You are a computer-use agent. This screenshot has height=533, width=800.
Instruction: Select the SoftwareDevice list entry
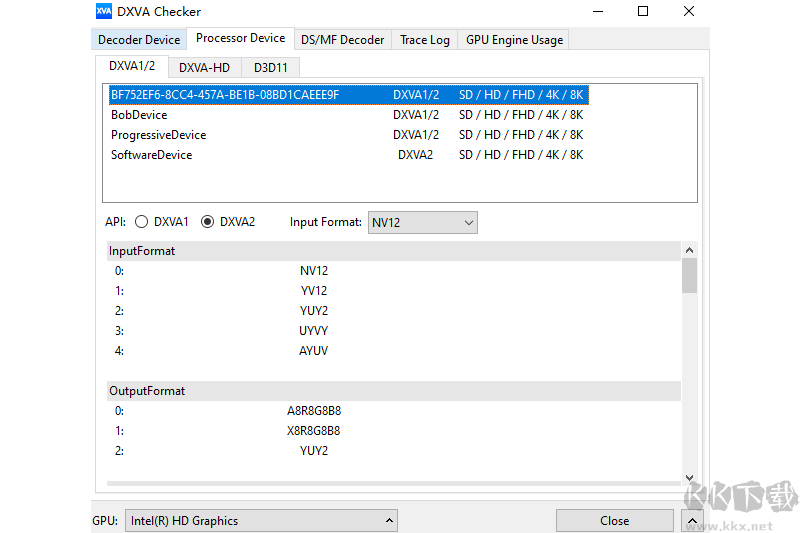tap(151, 155)
